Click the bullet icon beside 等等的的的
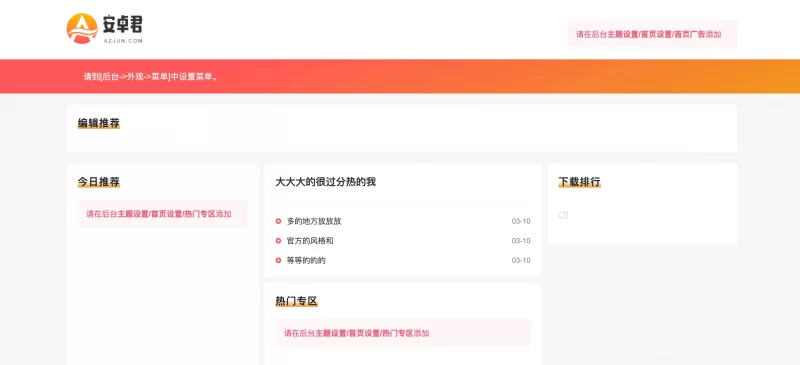The image size is (800, 365). coord(278,260)
